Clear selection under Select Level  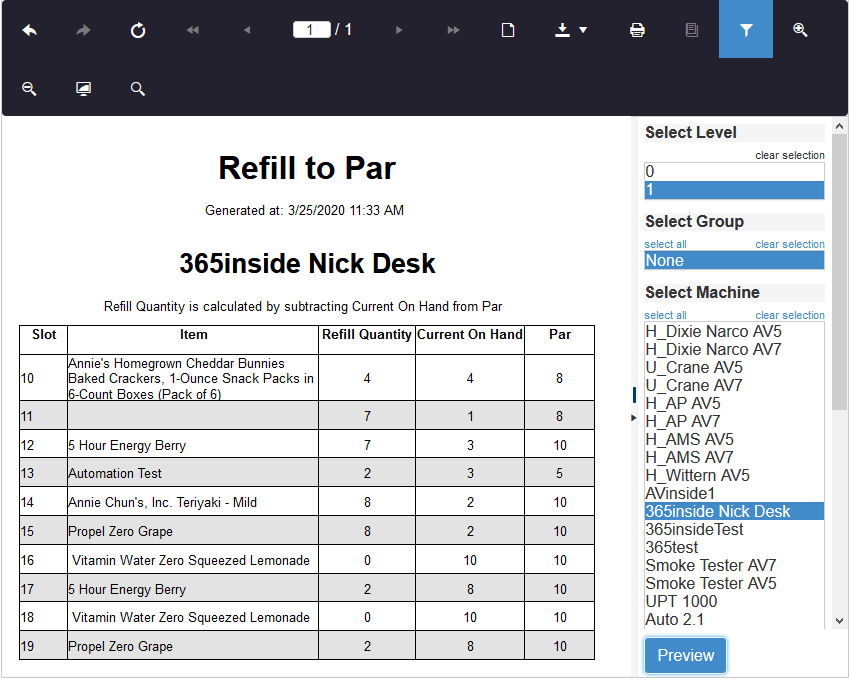coord(789,155)
